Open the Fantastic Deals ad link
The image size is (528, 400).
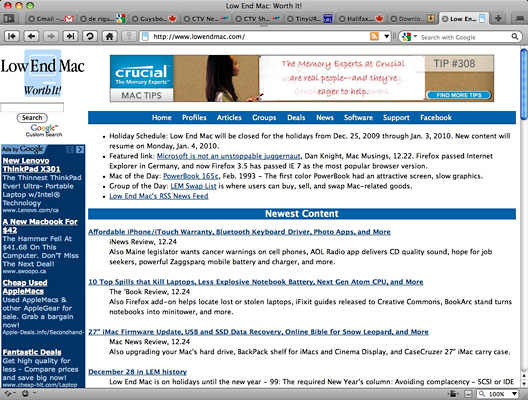click(32, 352)
